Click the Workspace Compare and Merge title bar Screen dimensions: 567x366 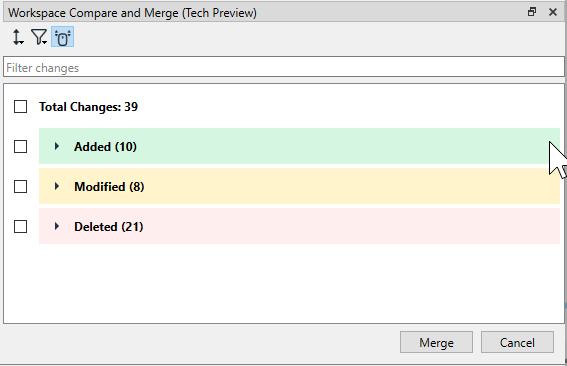click(x=132, y=13)
